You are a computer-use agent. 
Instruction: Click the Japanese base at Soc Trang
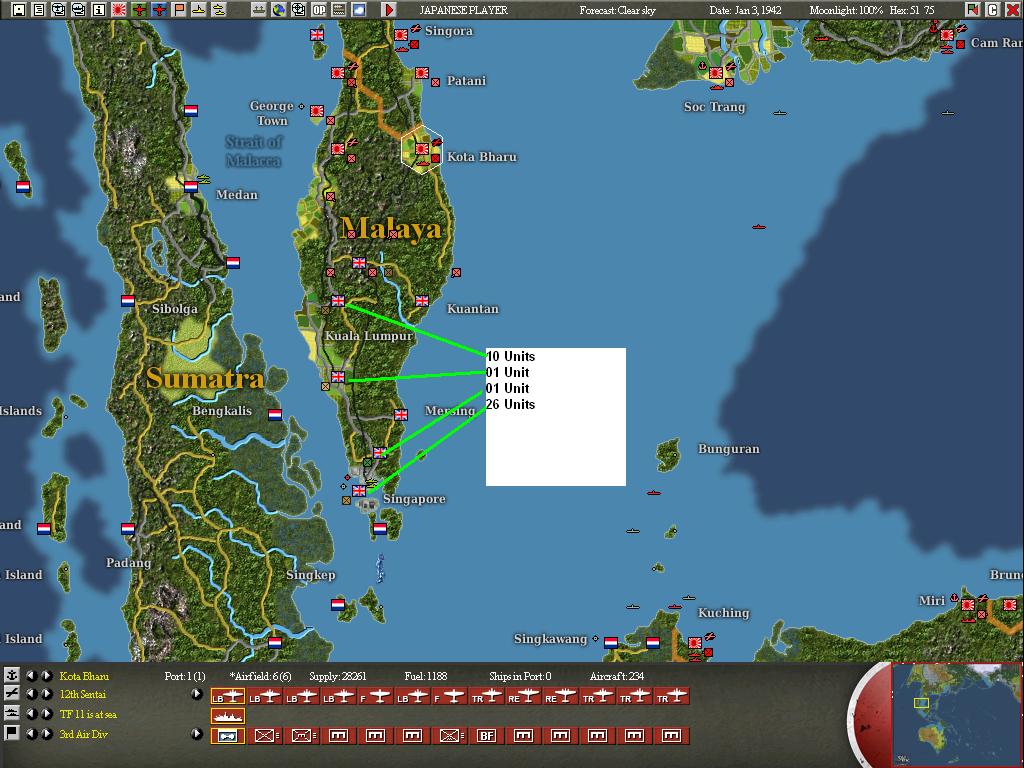(716, 72)
